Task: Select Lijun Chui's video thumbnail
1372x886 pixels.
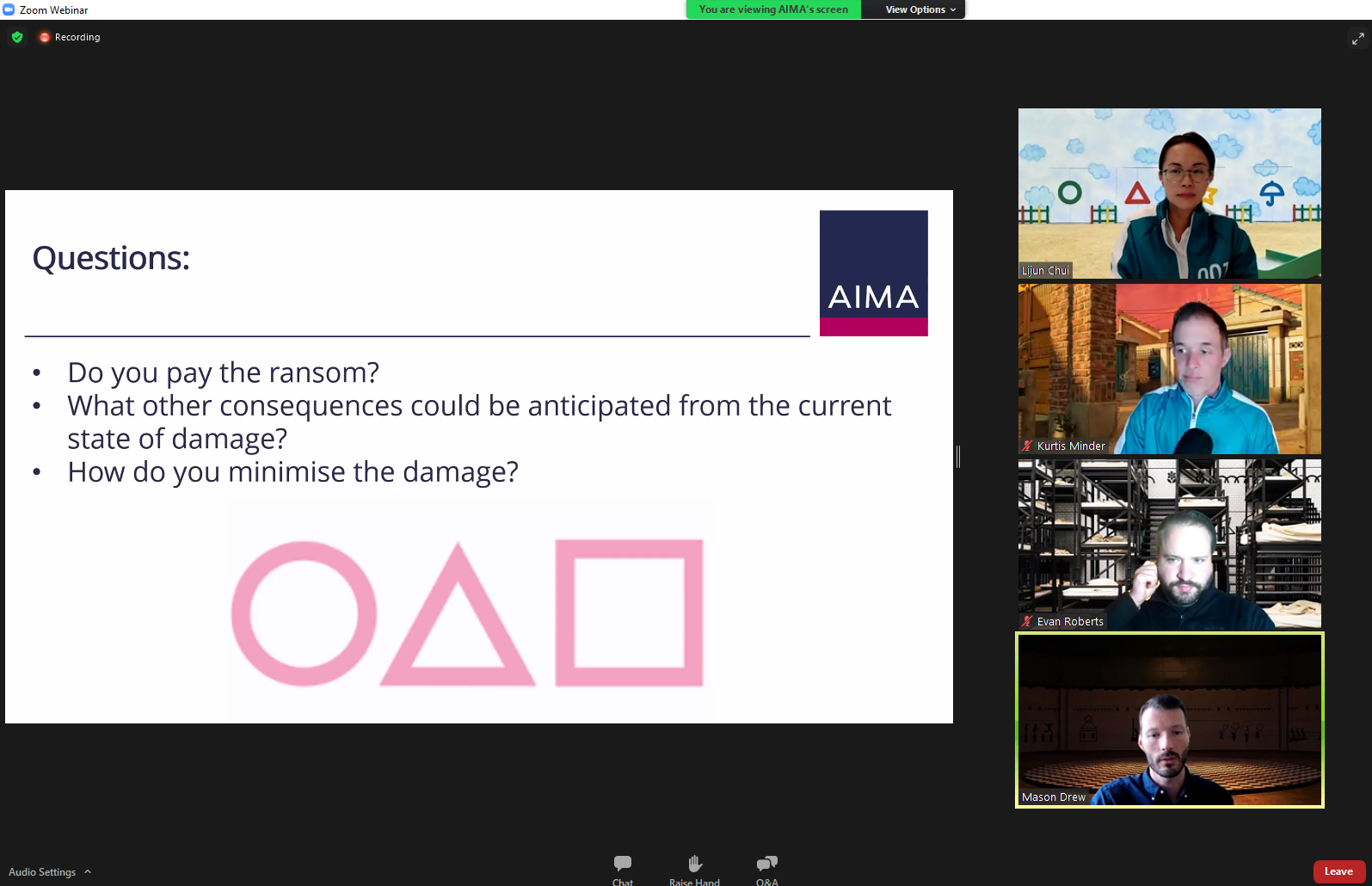Action: (x=1169, y=193)
